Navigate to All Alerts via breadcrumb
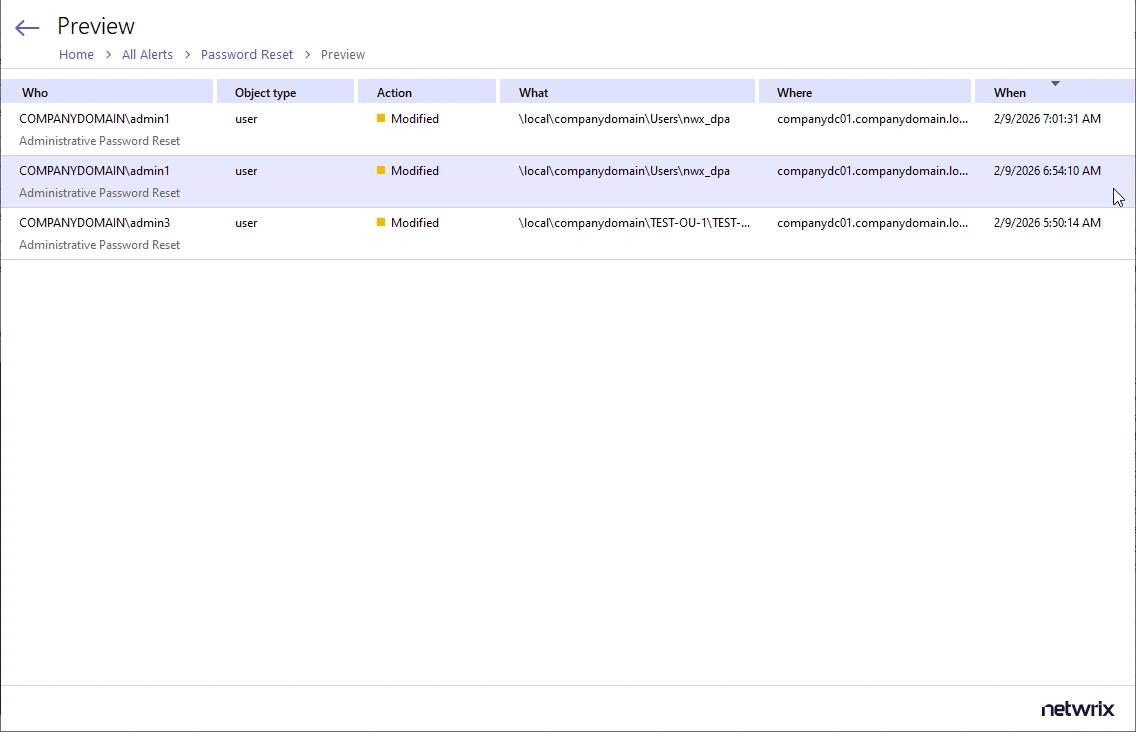The height and width of the screenshot is (732, 1136). (147, 55)
